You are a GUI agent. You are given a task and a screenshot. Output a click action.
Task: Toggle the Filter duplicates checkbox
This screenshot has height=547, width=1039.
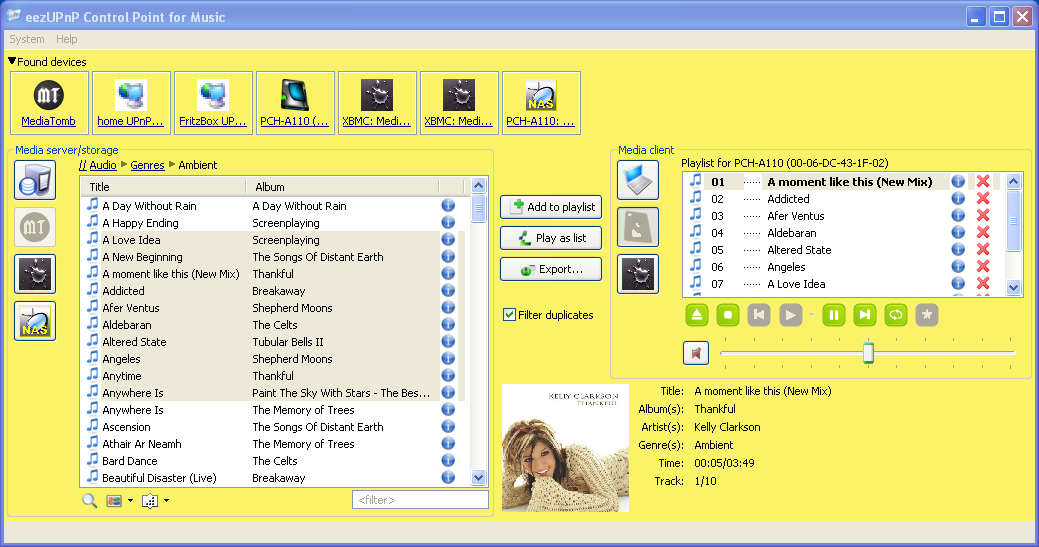pos(510,315)
